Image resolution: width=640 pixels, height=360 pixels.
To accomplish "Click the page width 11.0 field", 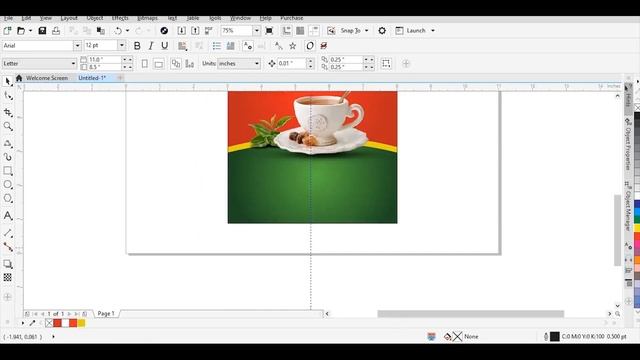I will coord(104,60).
